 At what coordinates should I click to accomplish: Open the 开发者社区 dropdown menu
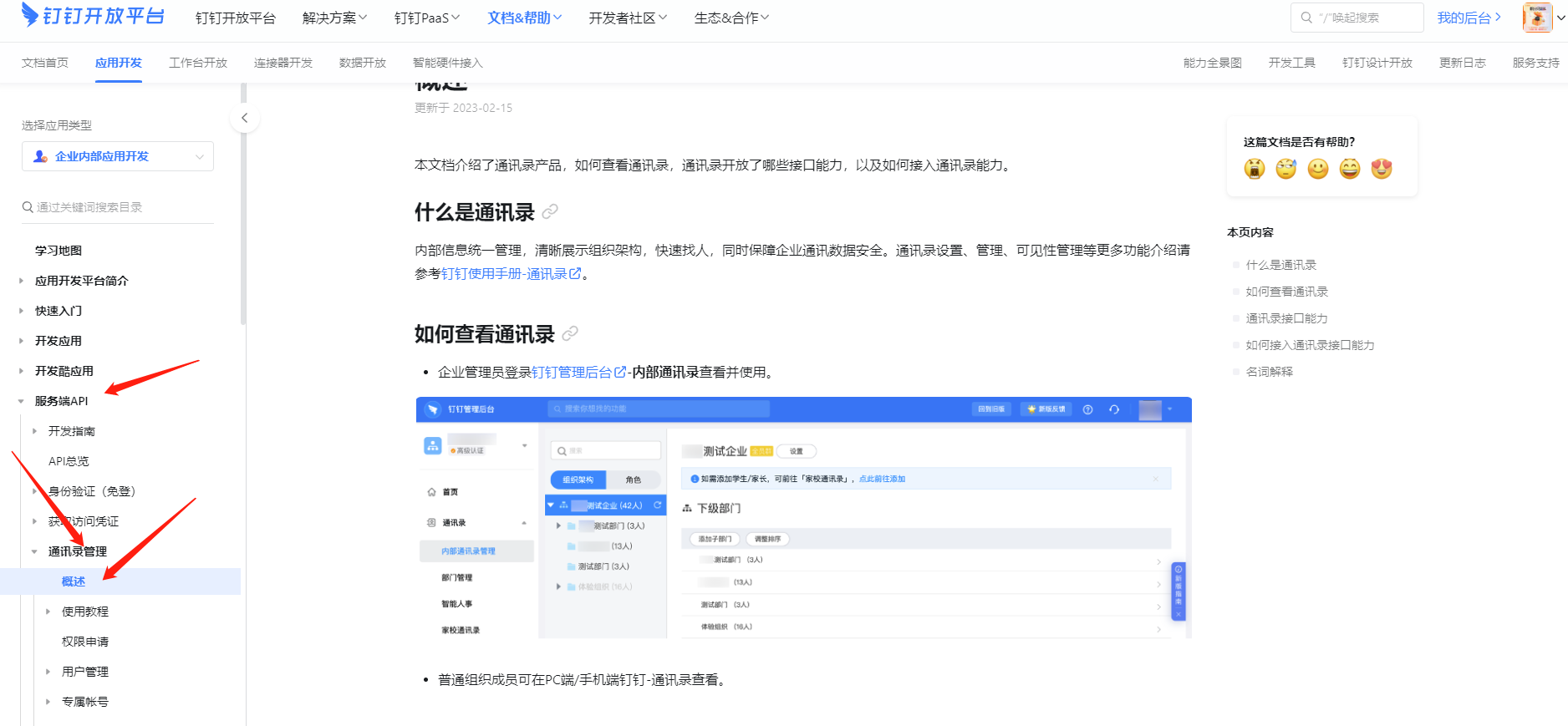628,18
